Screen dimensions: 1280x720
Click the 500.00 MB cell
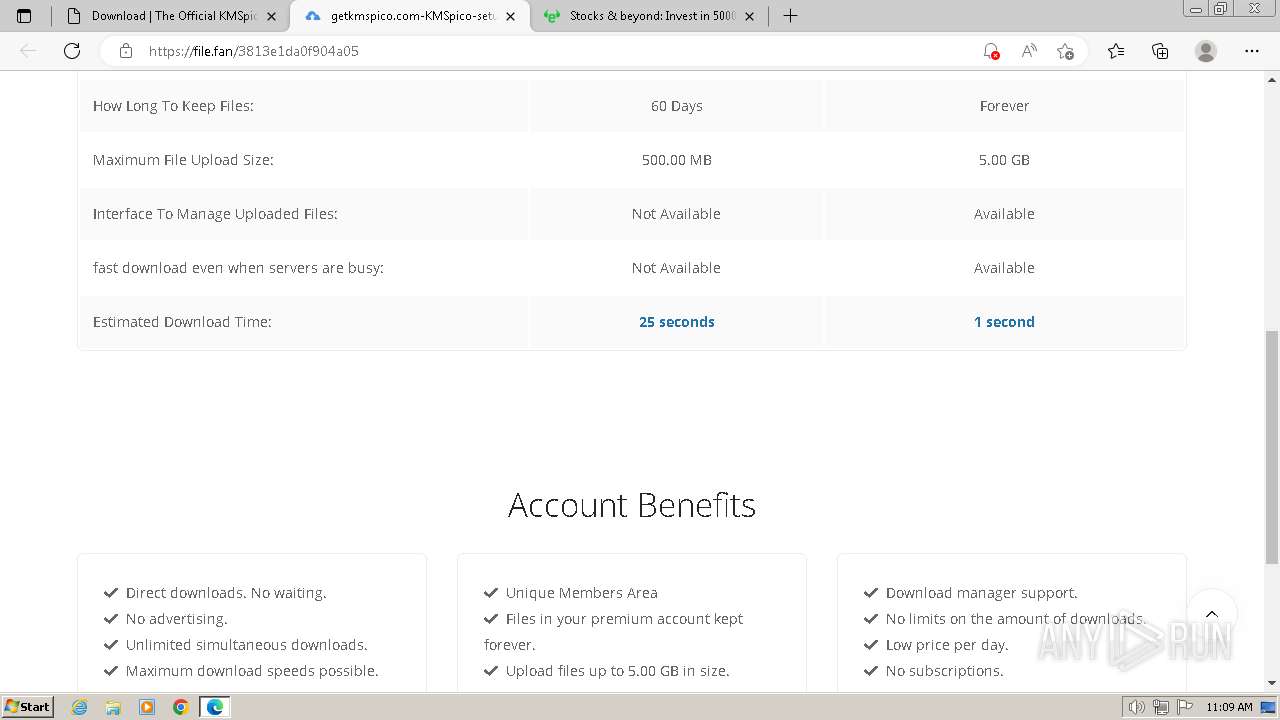coord(677,160)
